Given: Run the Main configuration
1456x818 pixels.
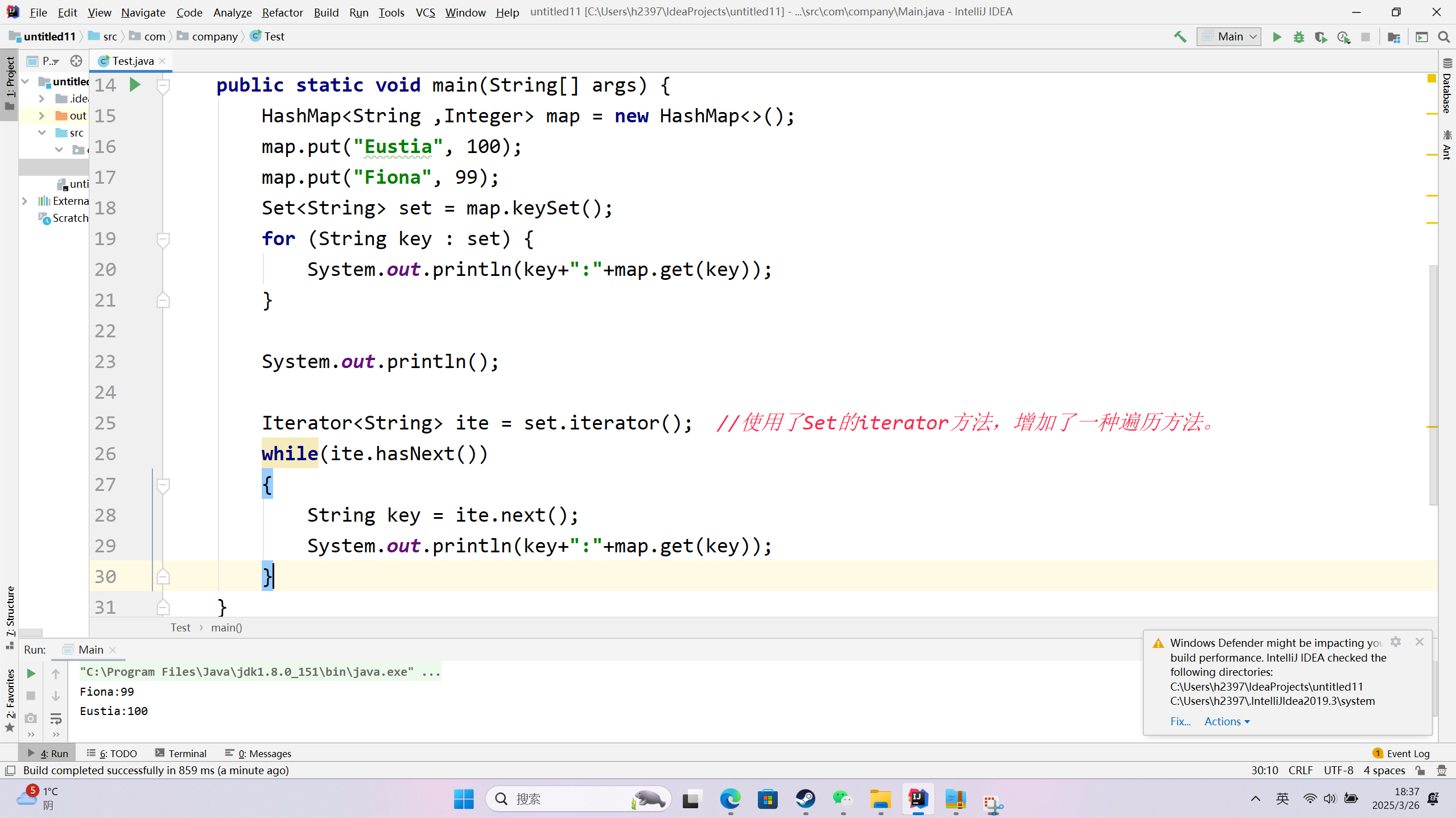Looking at the screenshot, I should pos(1277,37).
